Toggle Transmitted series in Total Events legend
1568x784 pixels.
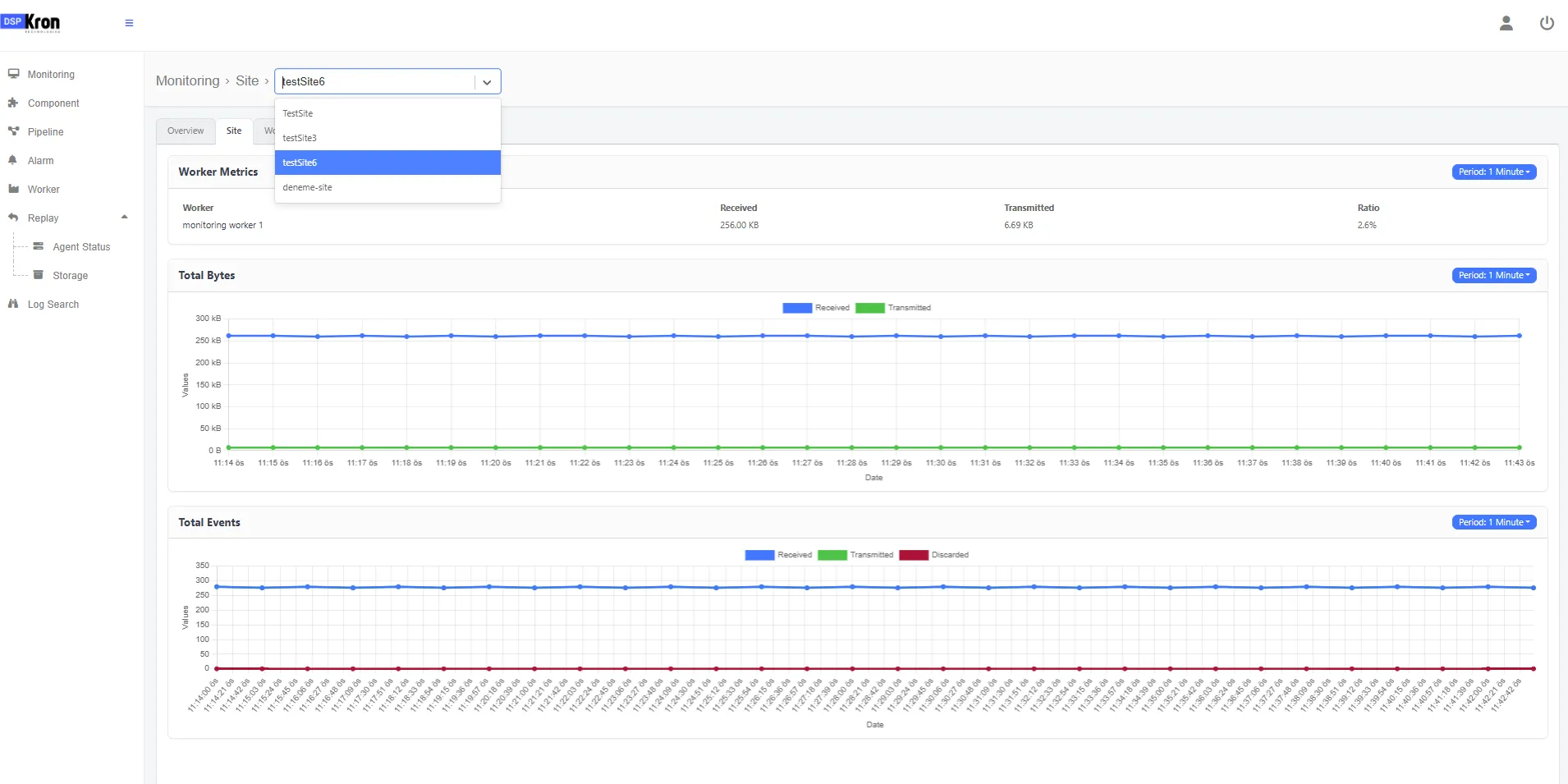coord(855,555)
